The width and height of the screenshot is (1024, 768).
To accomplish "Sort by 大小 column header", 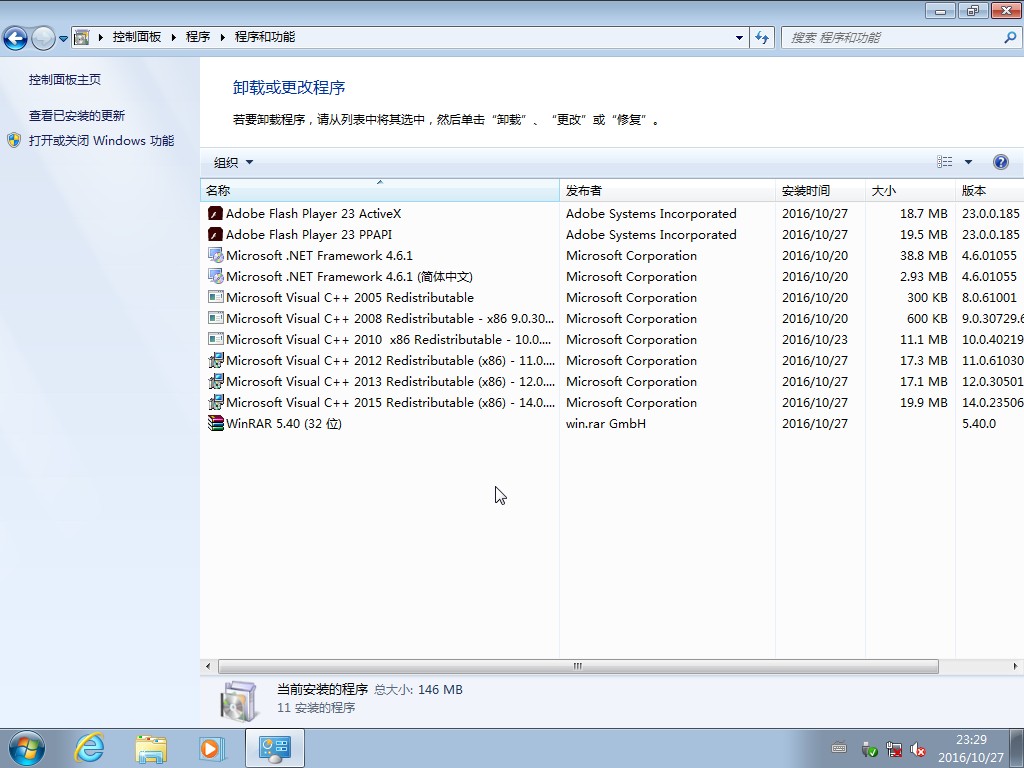I will click(910, 190).
